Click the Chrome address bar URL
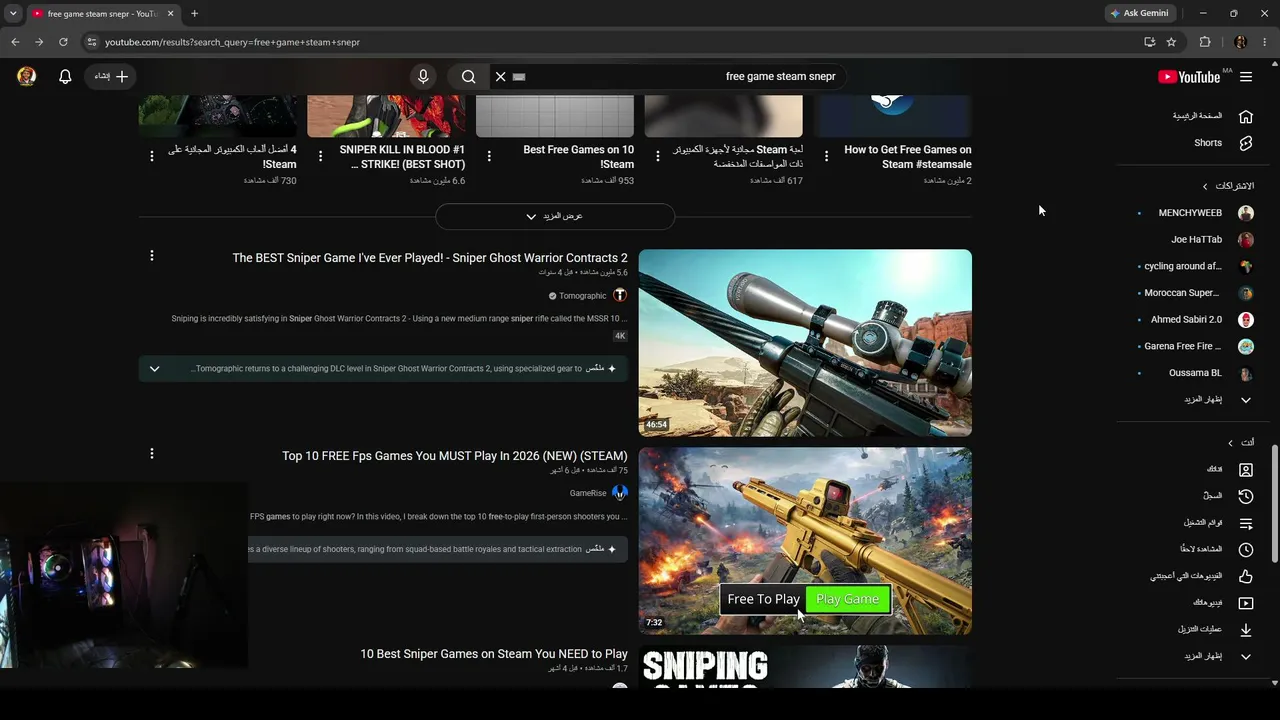 coord(232,42)
